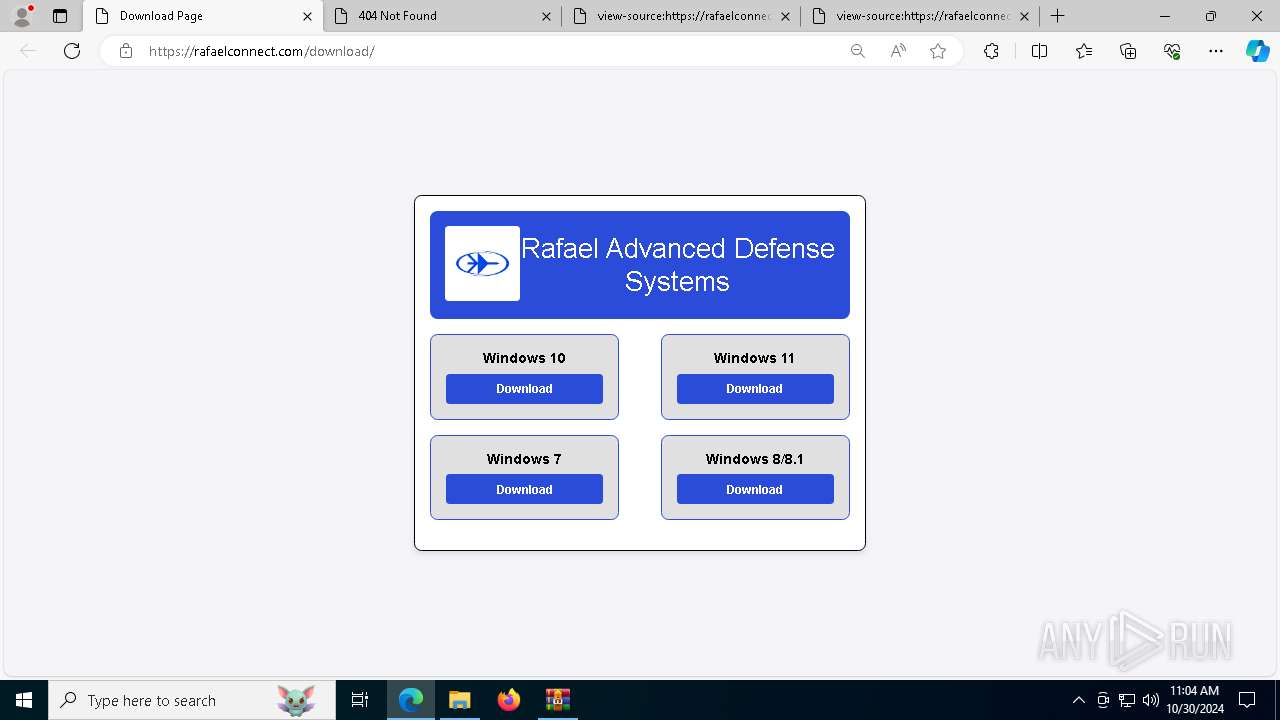Open a new tab with plus
Viewport: 1280px width, 720px height.
click(x=1057, y=16)
